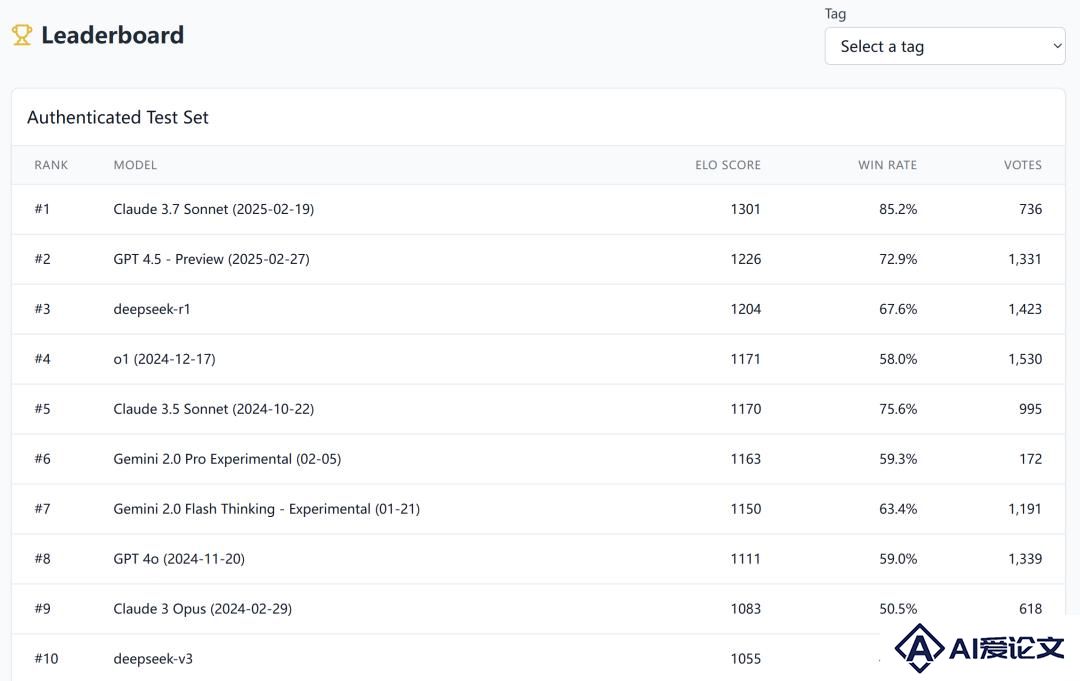
Task: Click the Elo score 1301
Action: tap(745, 209)
